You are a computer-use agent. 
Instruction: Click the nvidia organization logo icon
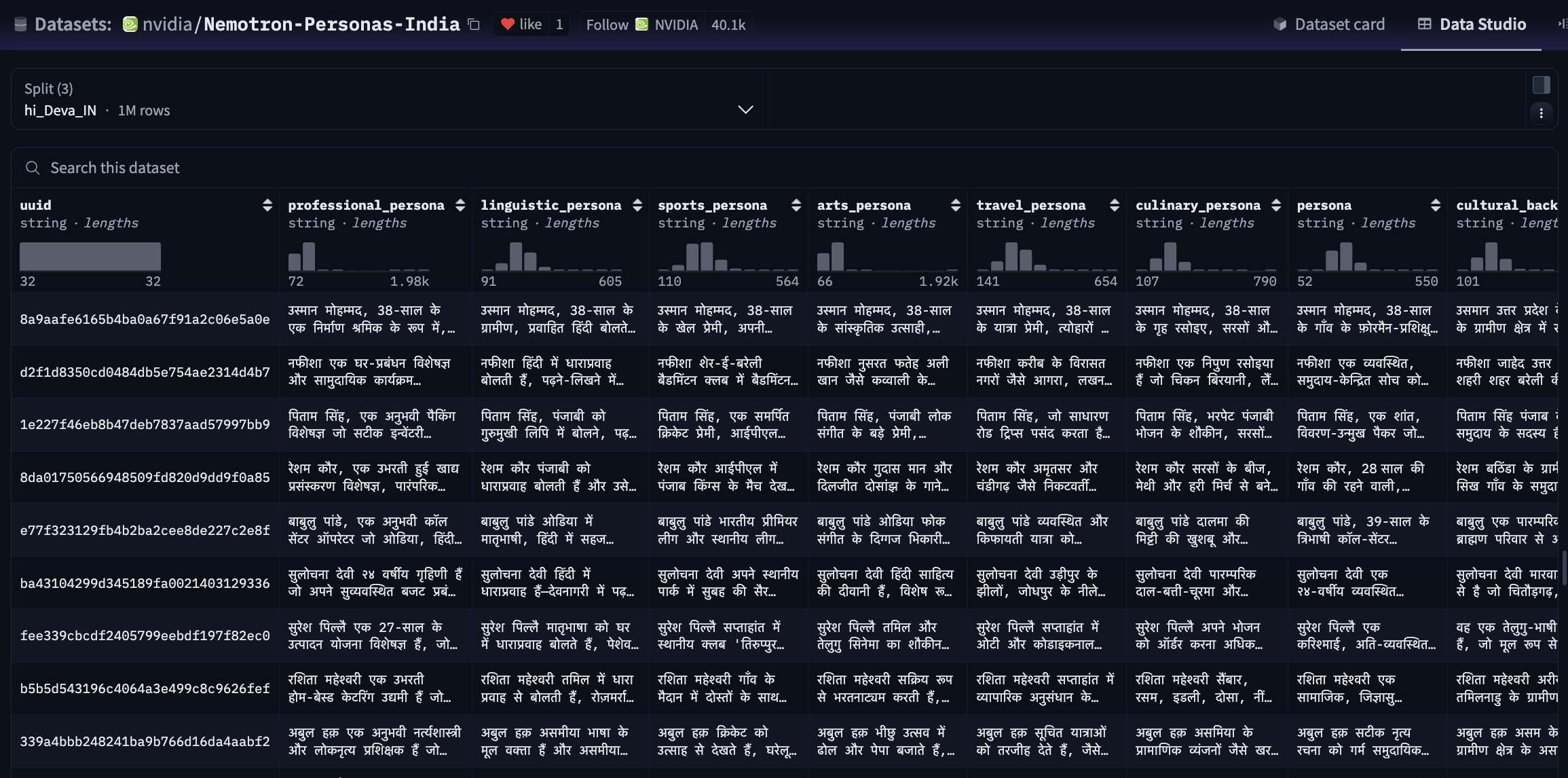point(130,24)
